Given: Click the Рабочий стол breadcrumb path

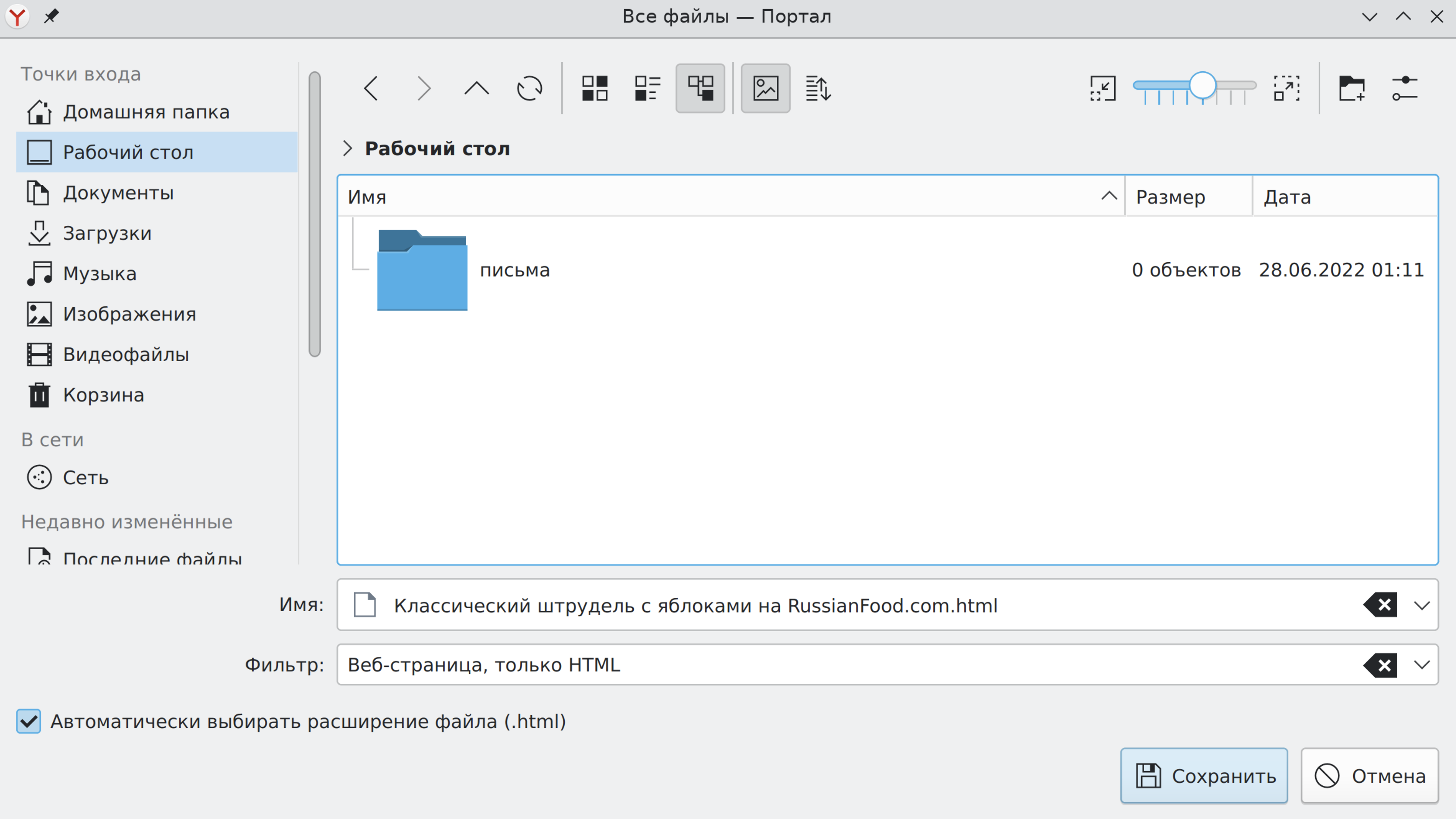Looking at the screenshot, I should tap(437, 149).
